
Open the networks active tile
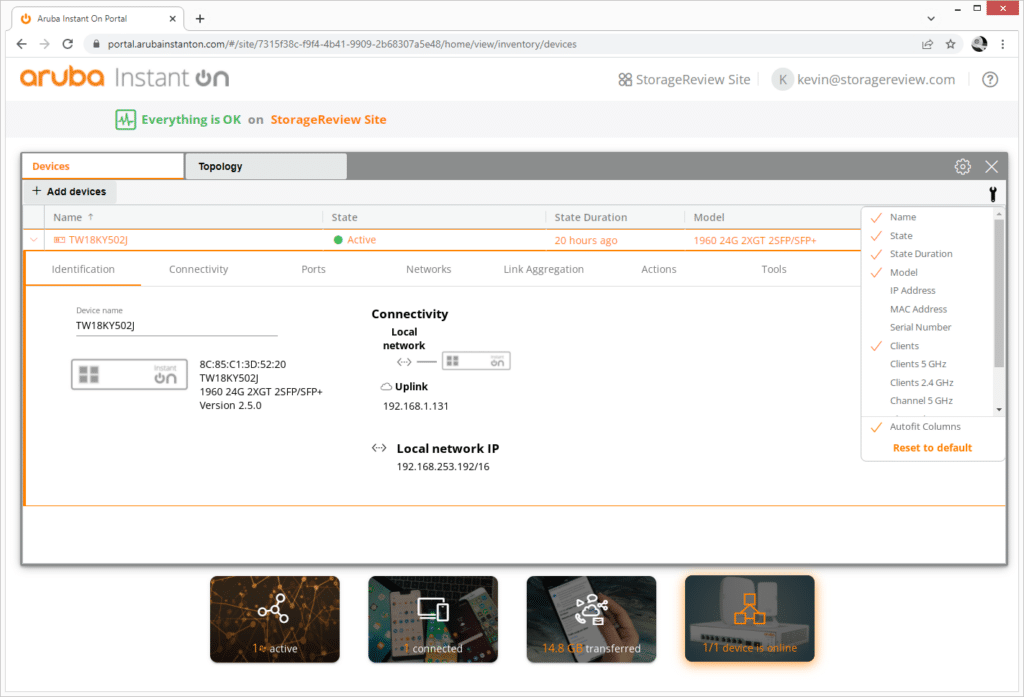click(x=275, y=619)
